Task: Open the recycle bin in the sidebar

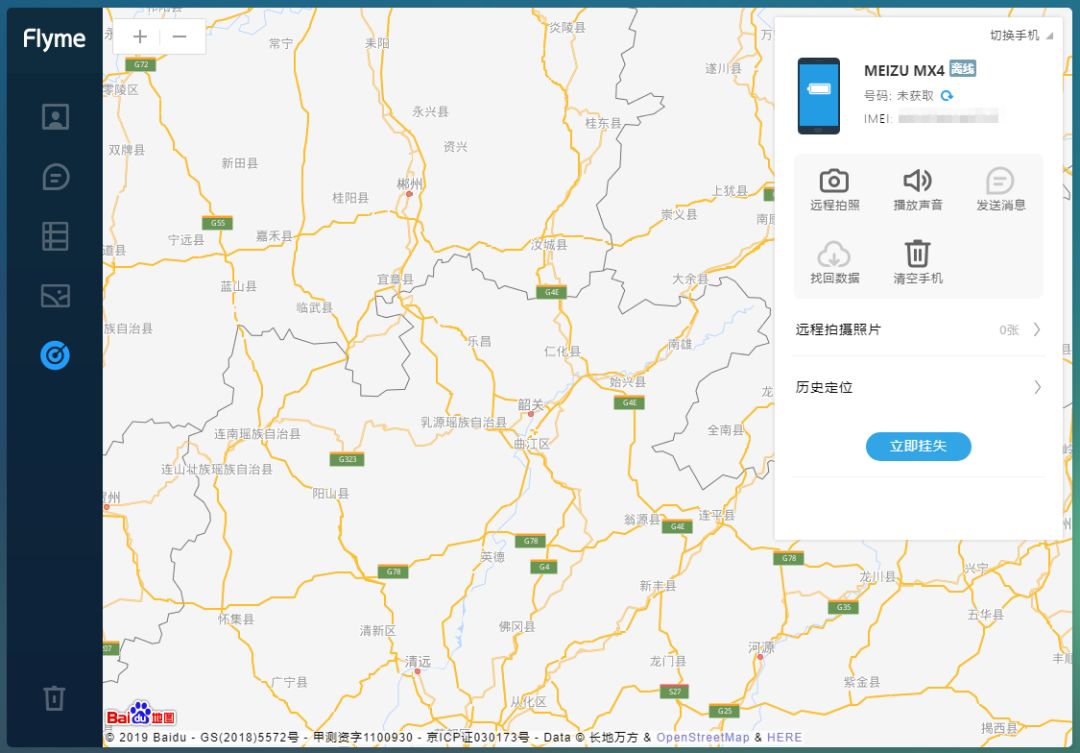Action: [55, 697]
